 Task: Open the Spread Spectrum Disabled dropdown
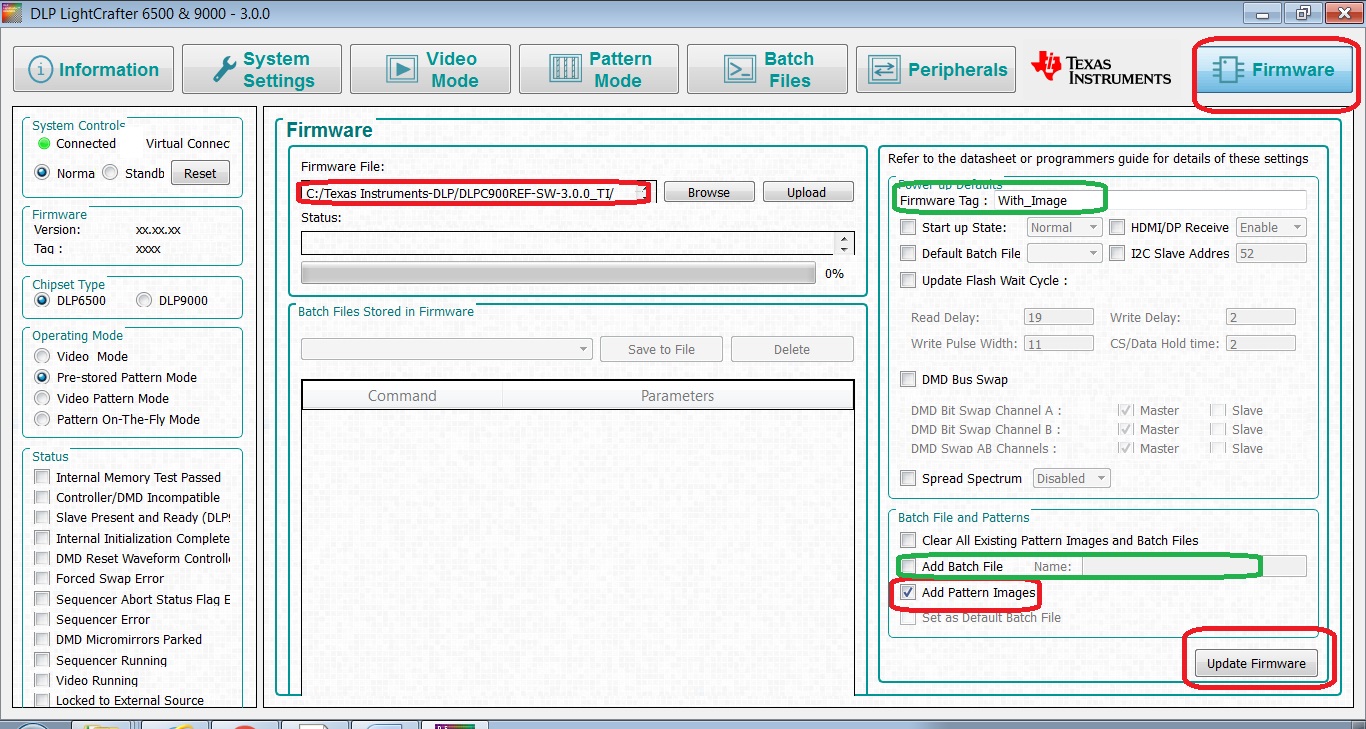pyautogui.click(x=1072, y=478)
